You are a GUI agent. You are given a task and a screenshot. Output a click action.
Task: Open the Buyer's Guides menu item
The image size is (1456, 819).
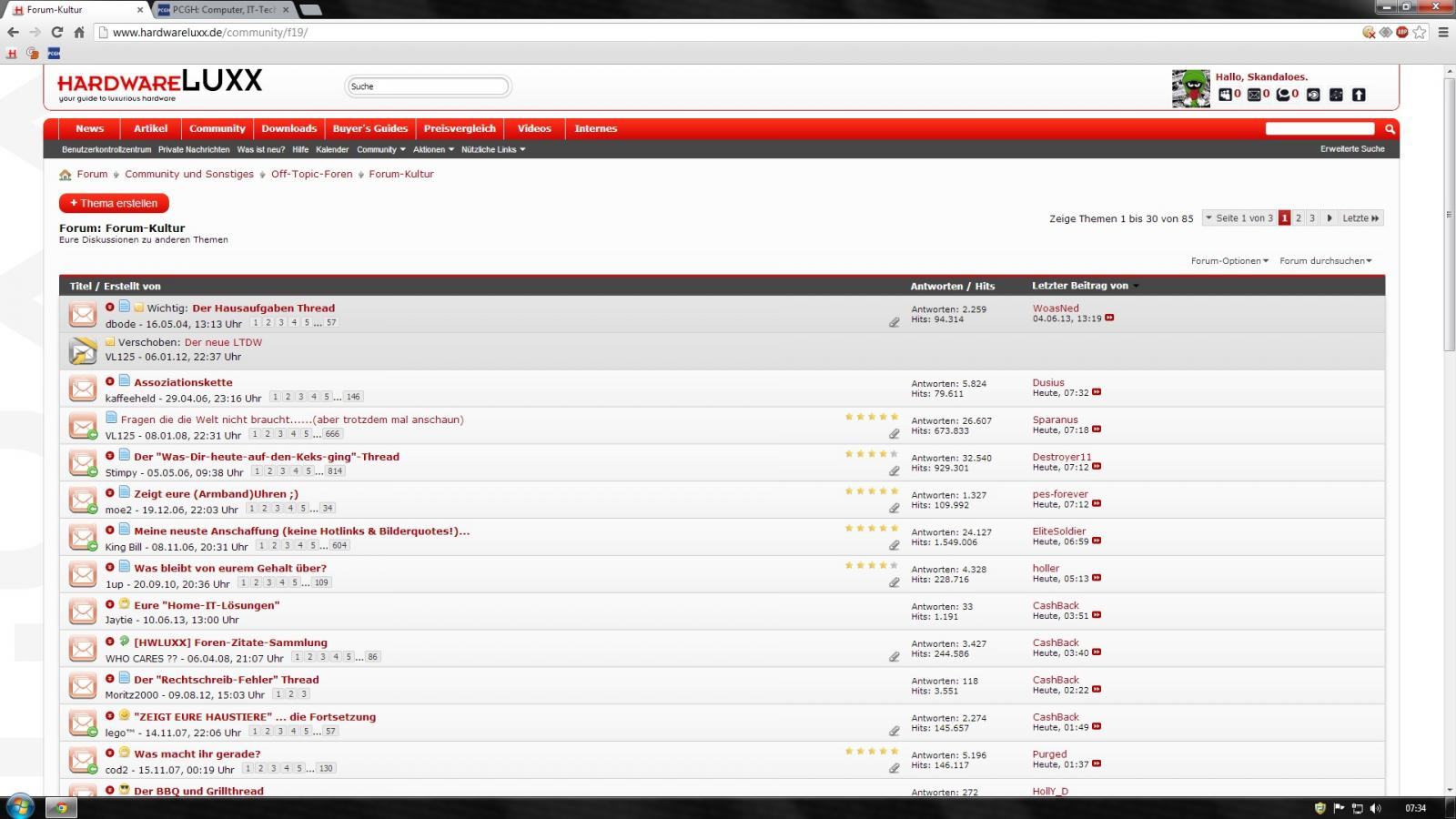click(x=370, y=129)
